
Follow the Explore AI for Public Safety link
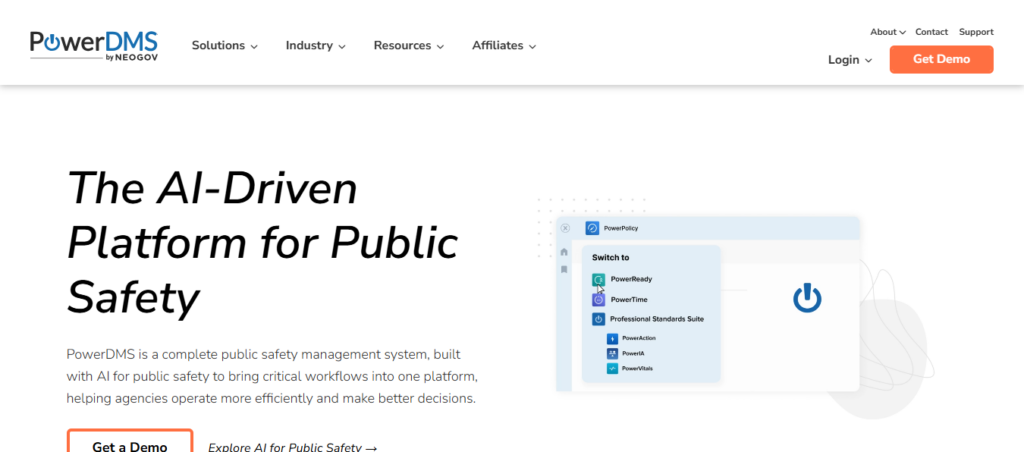tap(292, 447)
